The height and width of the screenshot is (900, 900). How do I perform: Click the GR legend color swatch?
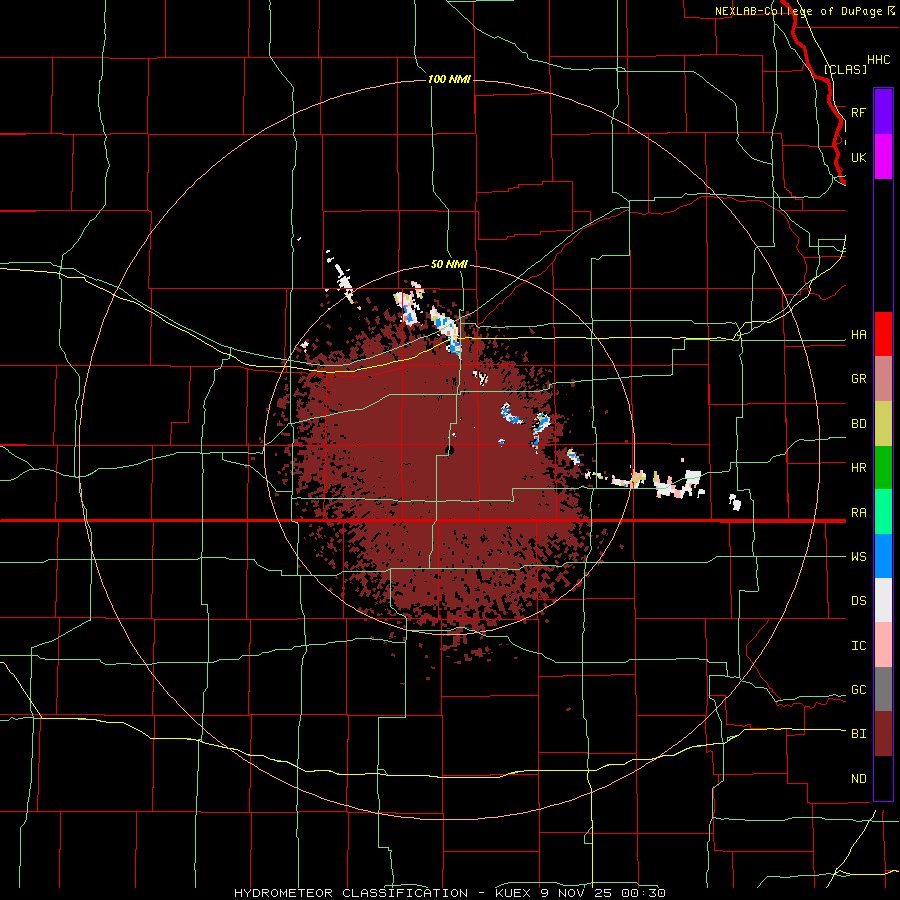coord(883,379)
